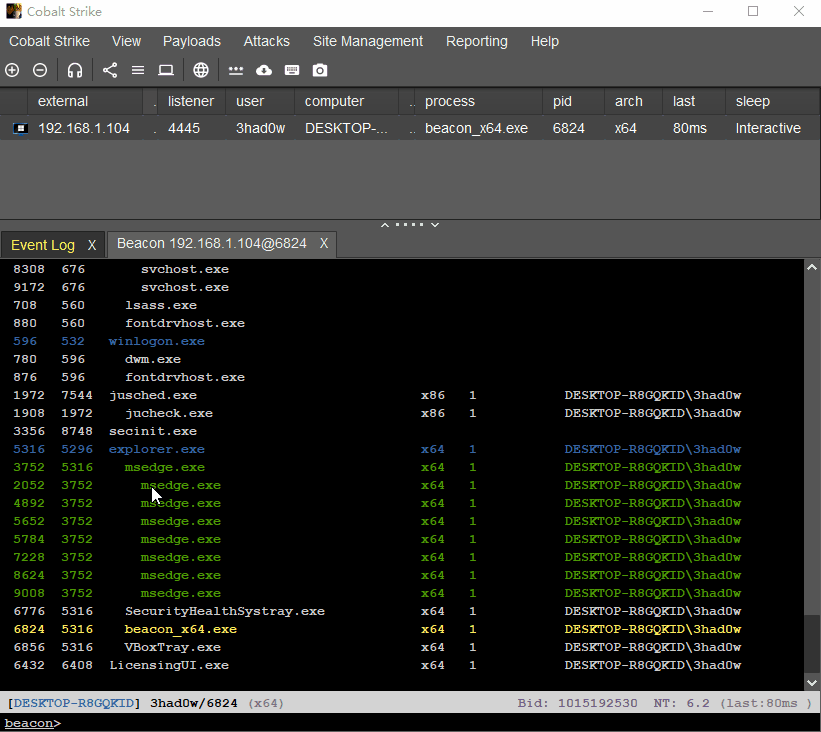
Task: Open downloaded files with the cloud icon
Action: (x=264, y=70)
